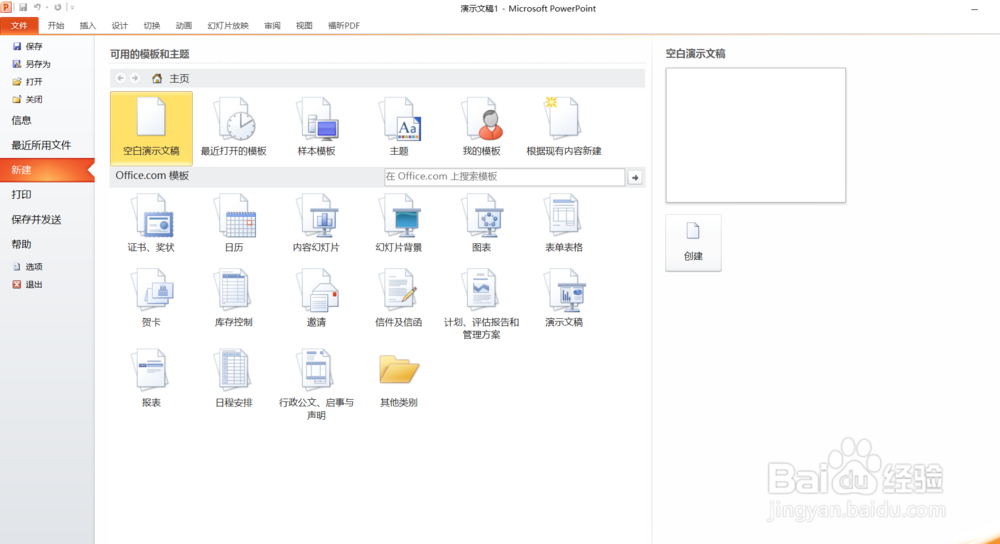Open the 贺卡 greeting cards category
The image size is (1000, 544).
151,298
